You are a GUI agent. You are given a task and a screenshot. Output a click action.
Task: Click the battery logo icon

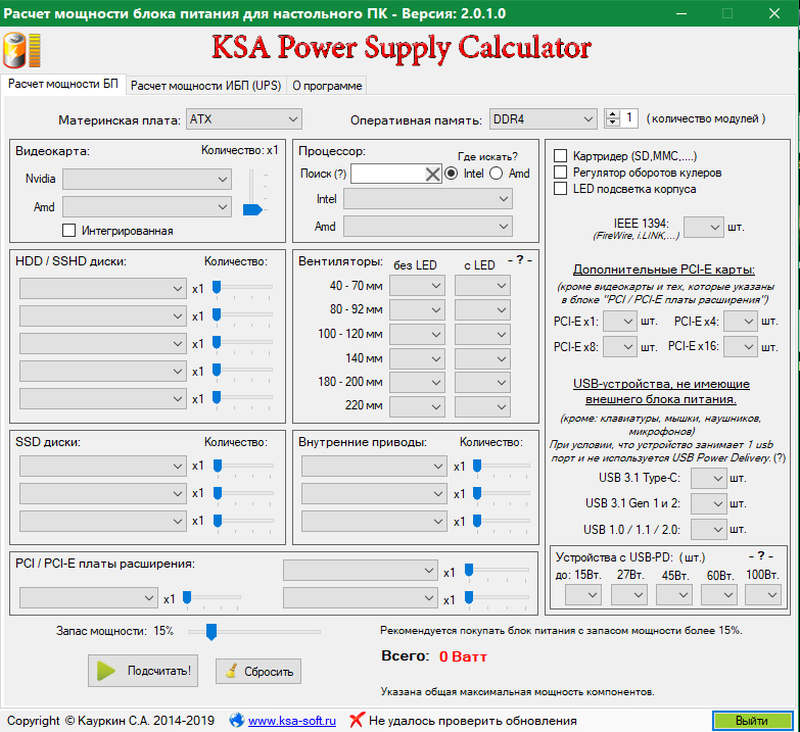point(22,50)
